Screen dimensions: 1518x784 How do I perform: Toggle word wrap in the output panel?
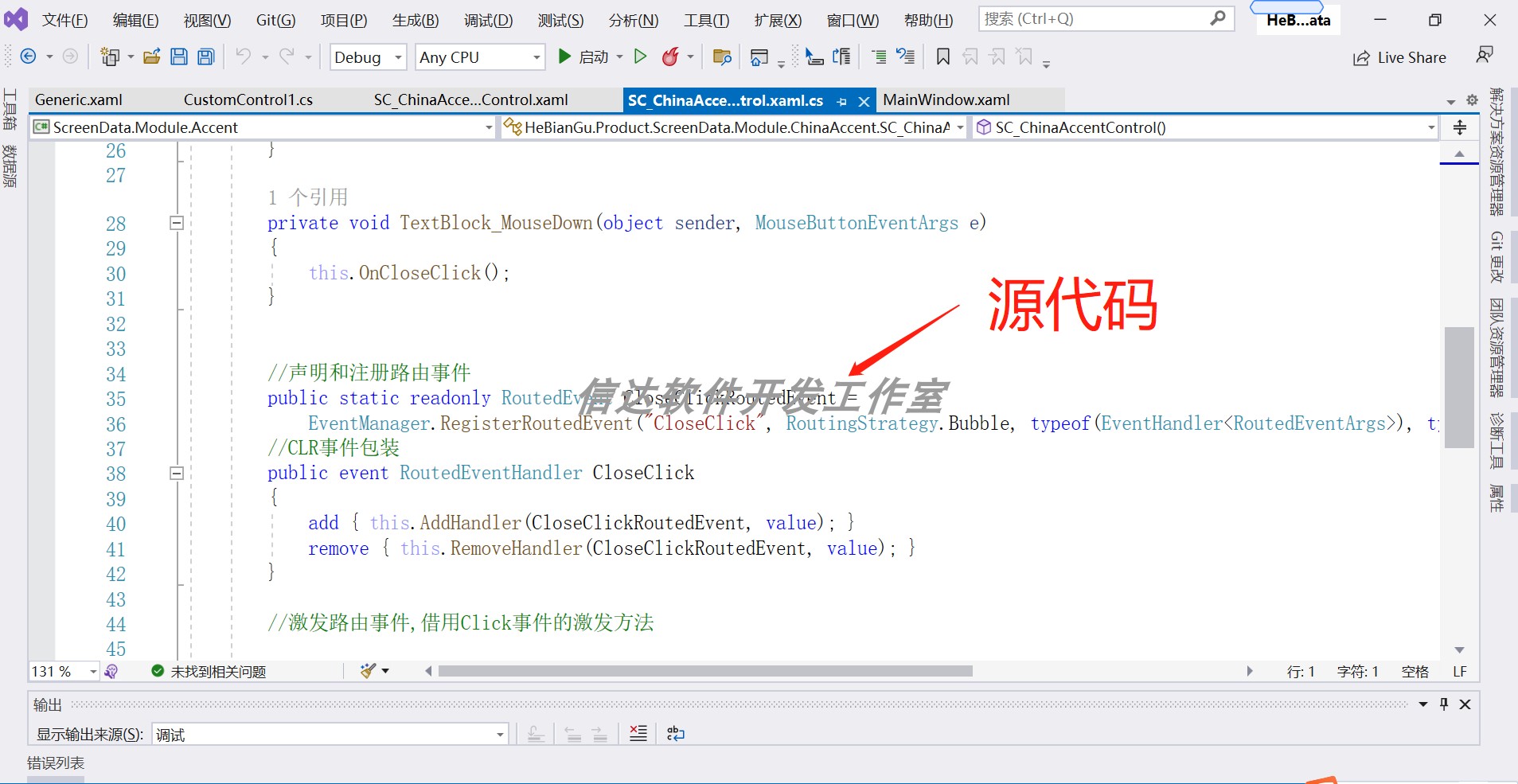(x=675, y=733)
